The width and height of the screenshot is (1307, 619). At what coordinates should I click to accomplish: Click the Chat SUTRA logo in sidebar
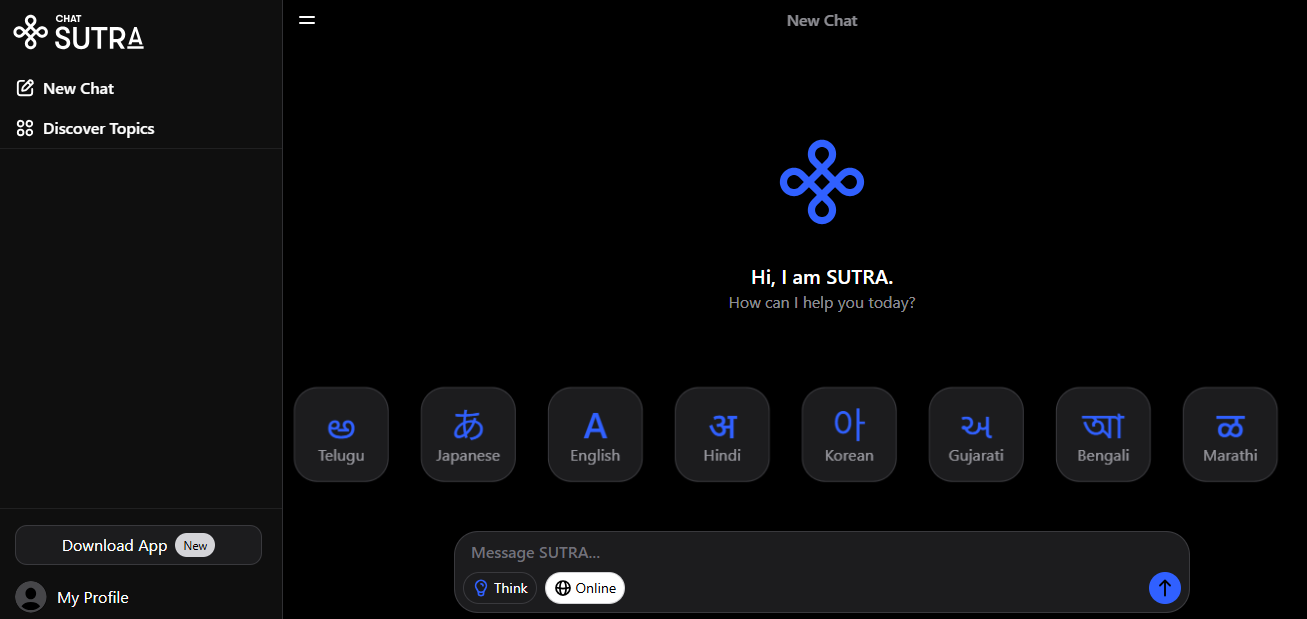(x=78, y=32)
